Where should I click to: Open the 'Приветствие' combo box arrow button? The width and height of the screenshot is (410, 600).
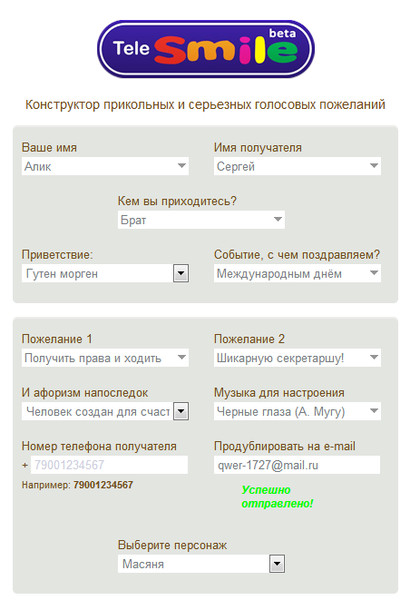(x=181, y=273)
